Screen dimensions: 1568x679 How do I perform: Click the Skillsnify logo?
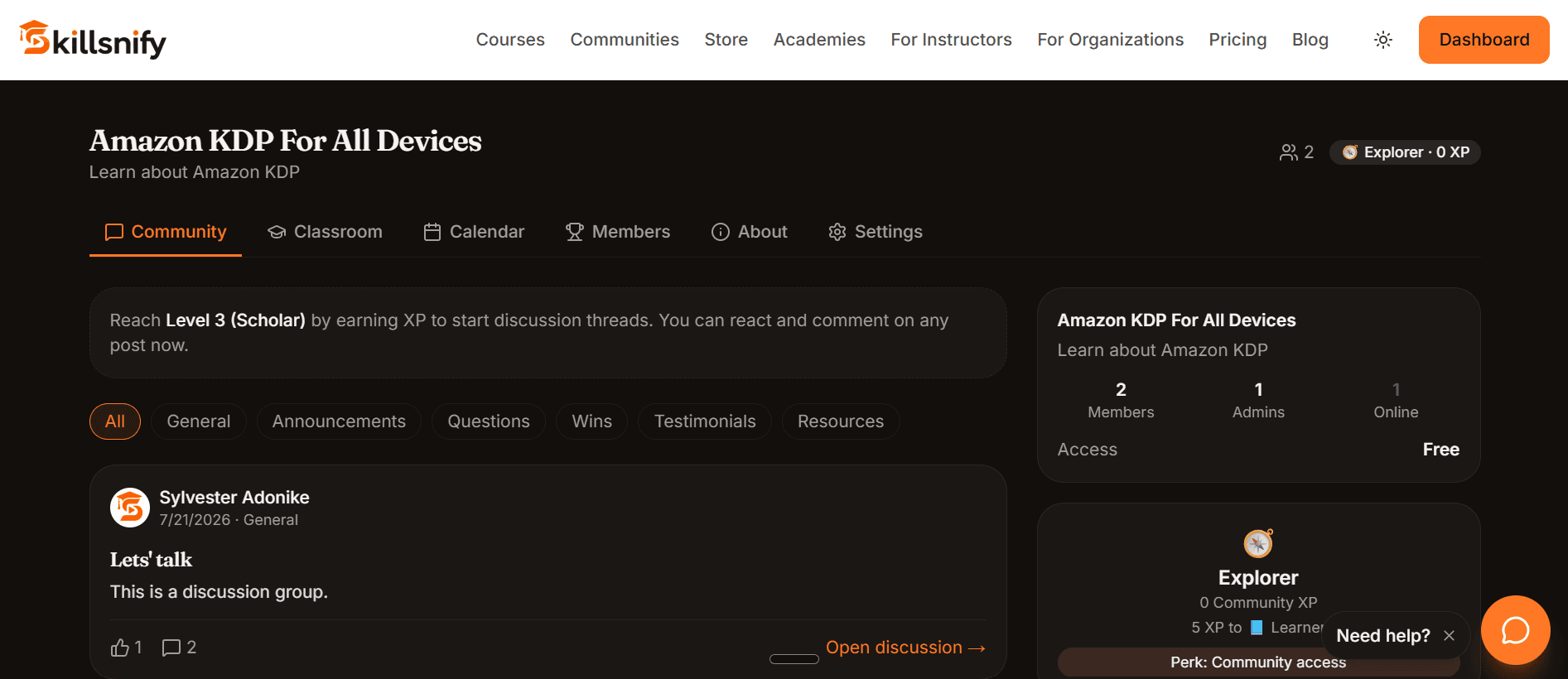tap(92, 40)
